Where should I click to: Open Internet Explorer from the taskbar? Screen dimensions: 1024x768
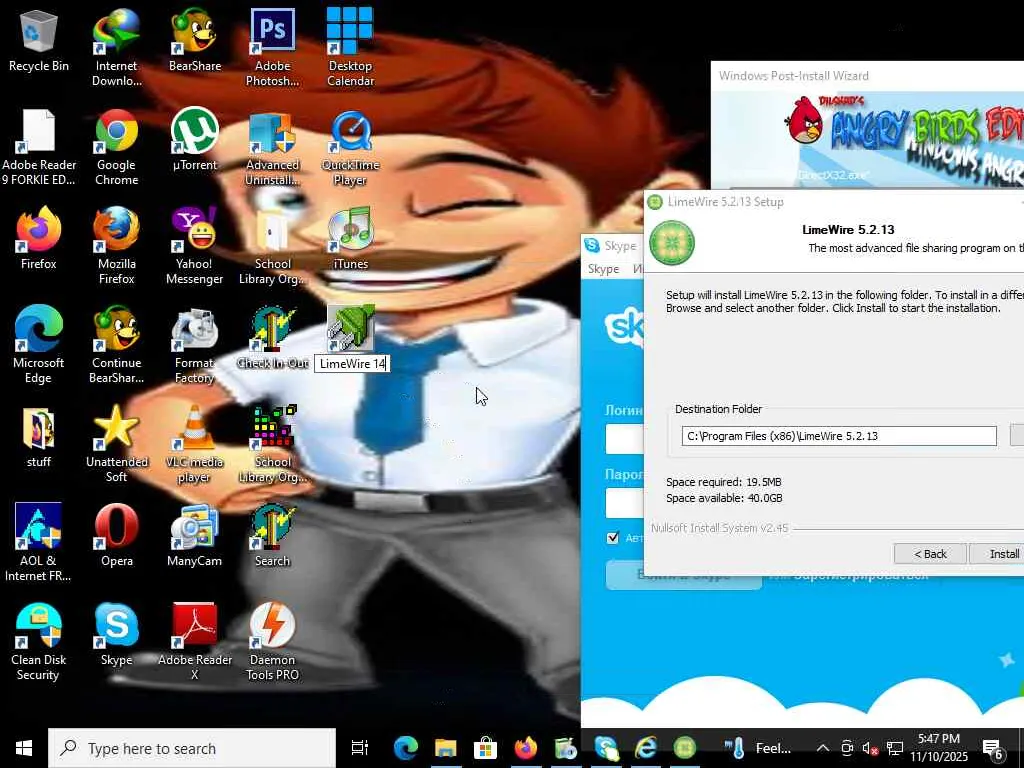pyautogui.click(x=645, y=748)
